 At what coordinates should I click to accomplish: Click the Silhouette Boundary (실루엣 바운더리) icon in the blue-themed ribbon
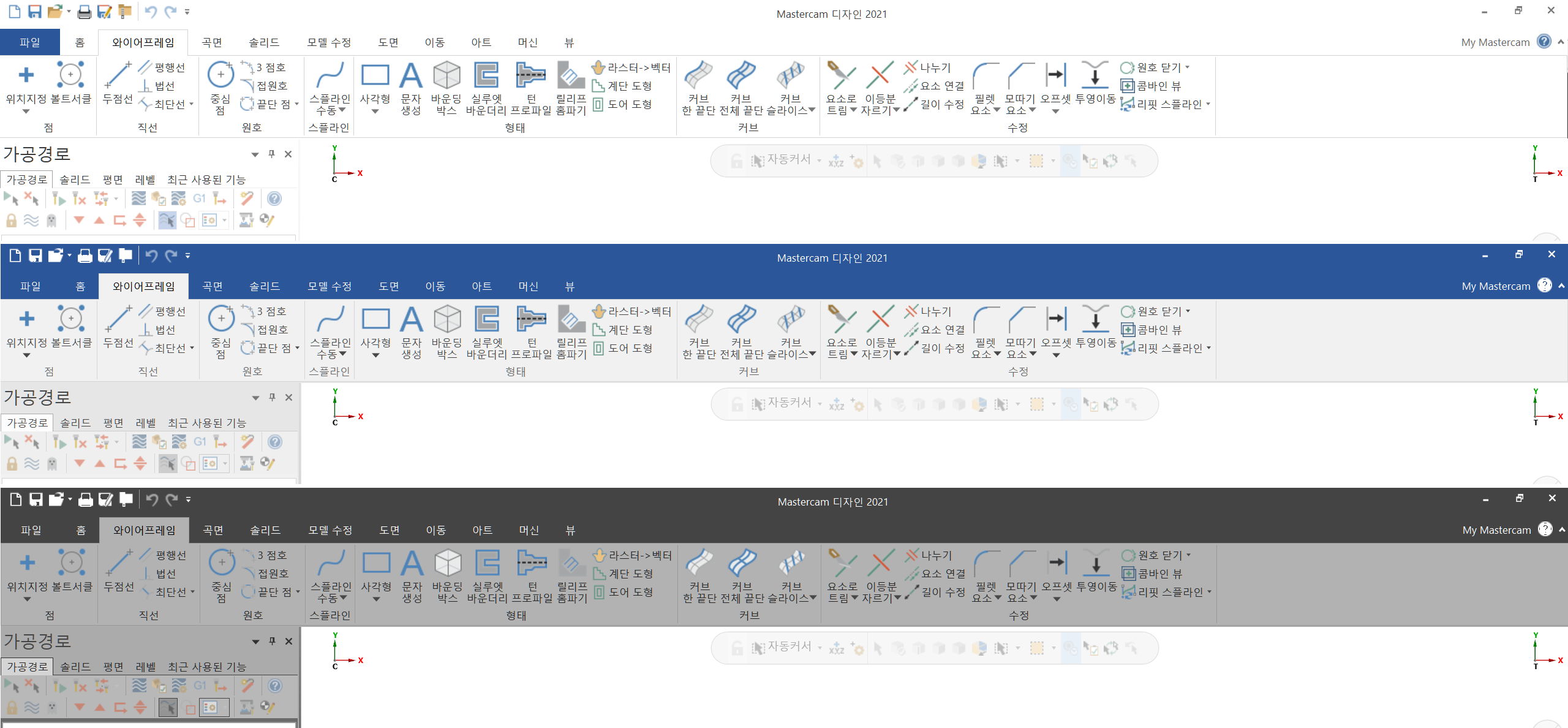click(486, 320)
